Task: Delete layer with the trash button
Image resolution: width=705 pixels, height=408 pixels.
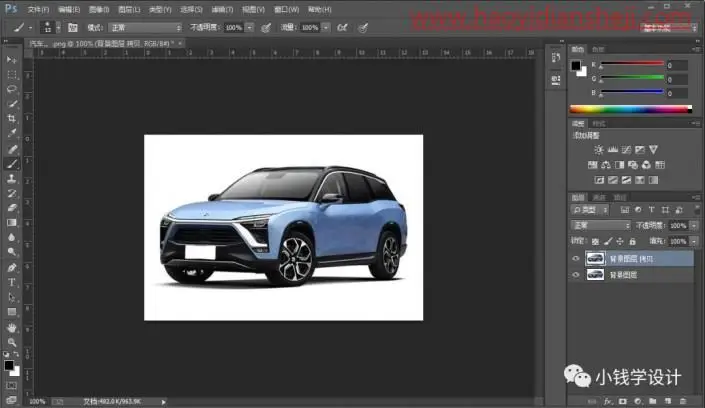Action: click(x=683, y=401)
